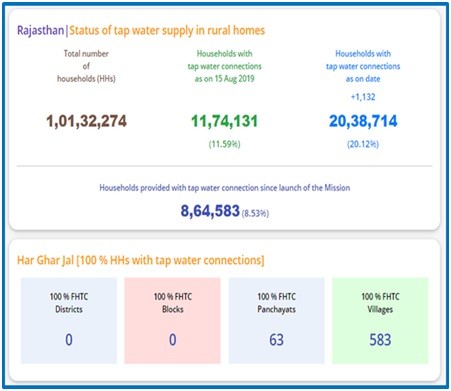This screenshot has height=391, width=451.
Task: Click the (20.12%) percentage text
Action: (x=363, y=144)
